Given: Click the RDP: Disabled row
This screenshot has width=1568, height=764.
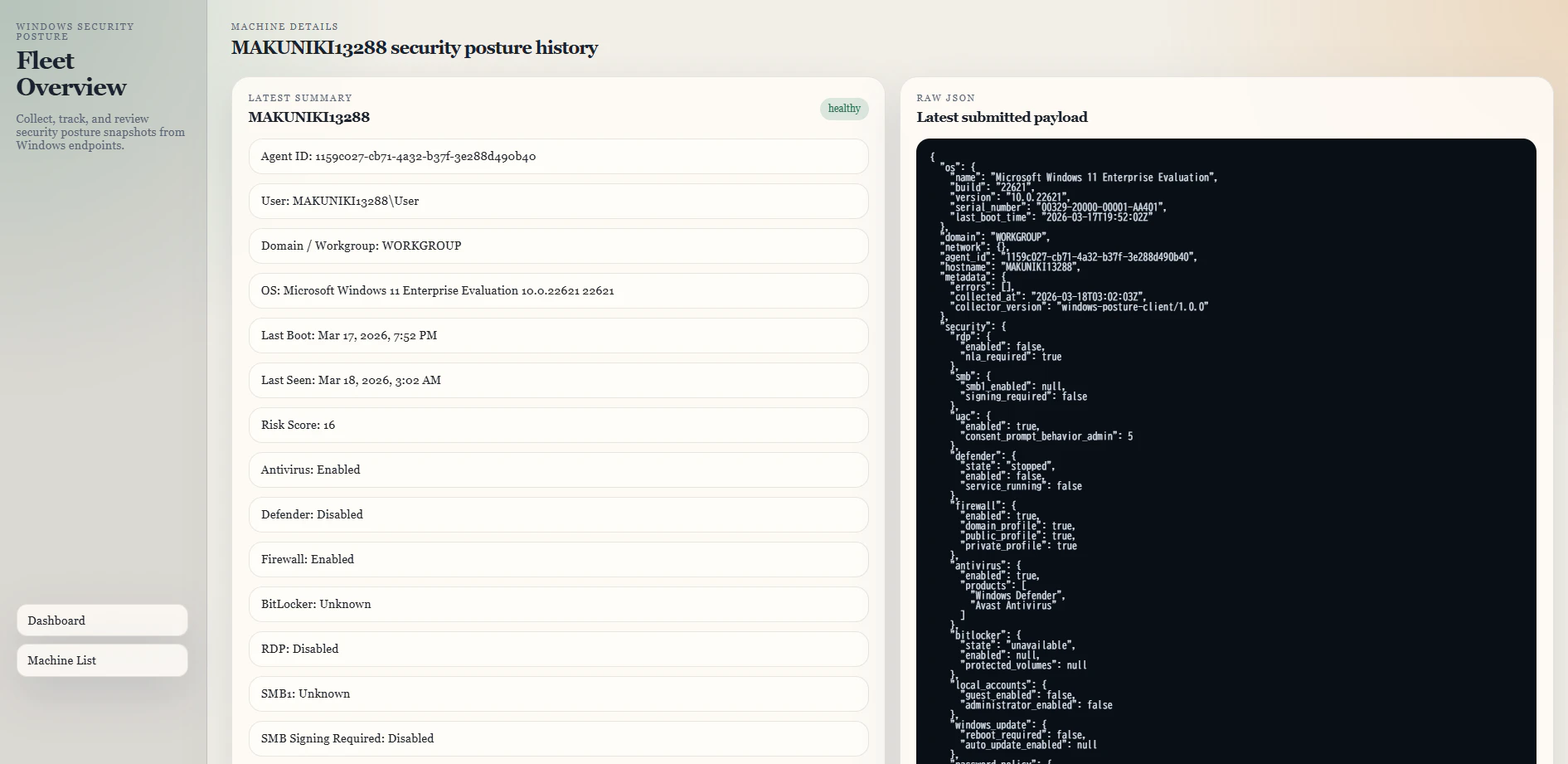Looking at the screenshot, I should pyautogui.click(x=558, y=650).
